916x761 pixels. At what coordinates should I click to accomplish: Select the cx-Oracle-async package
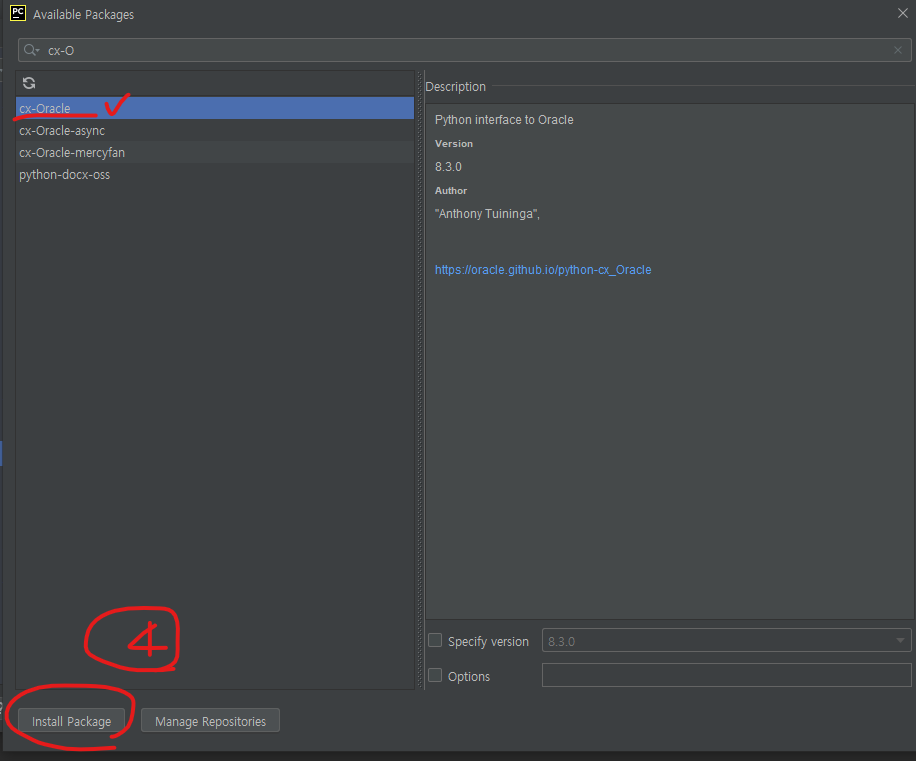tap(215, 130)
